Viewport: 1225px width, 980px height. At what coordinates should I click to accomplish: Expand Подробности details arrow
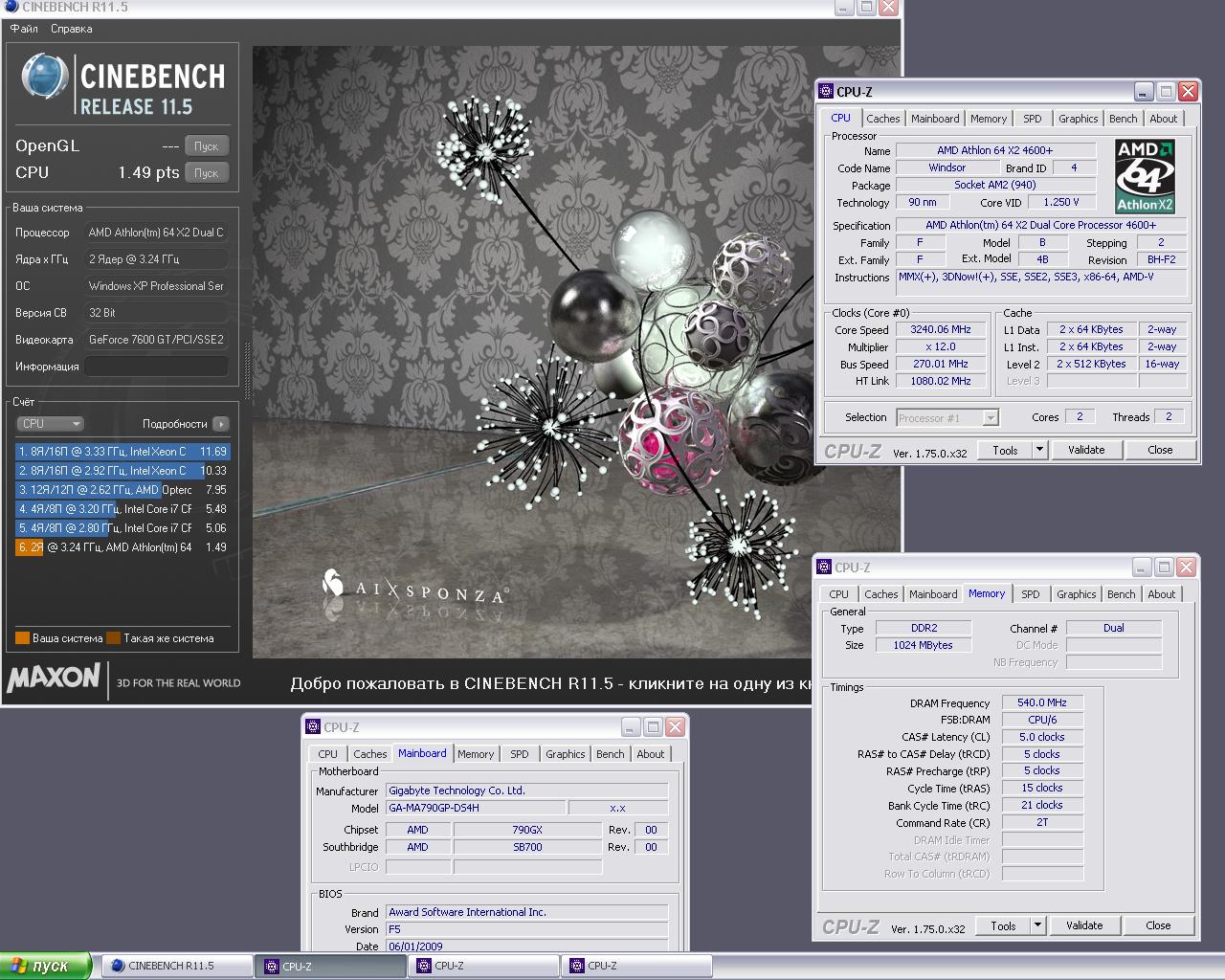[x=221, y=424]
